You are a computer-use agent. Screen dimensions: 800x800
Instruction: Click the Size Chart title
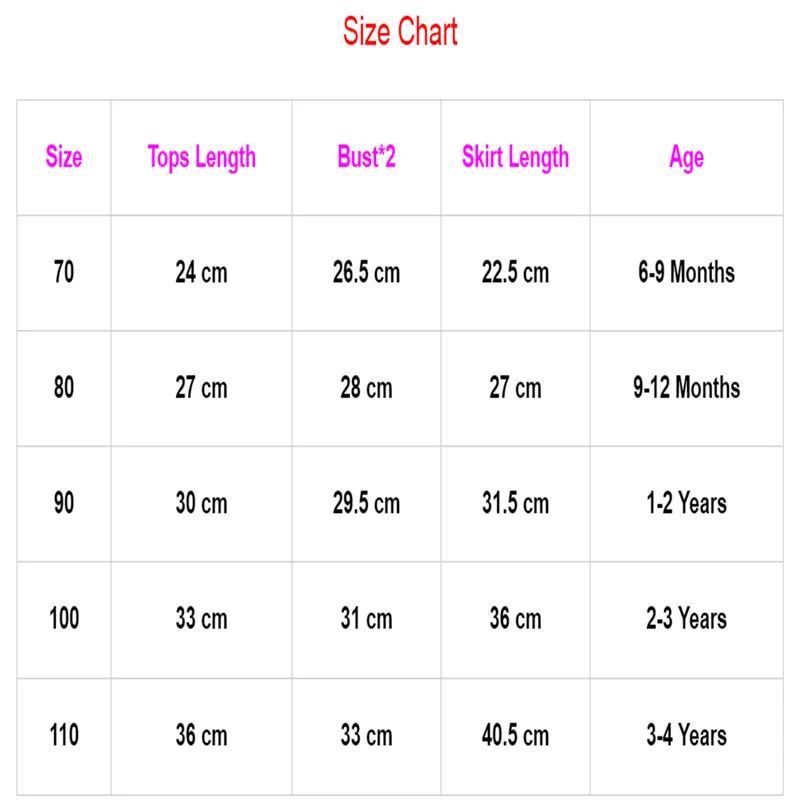click(x=400, y=32)
